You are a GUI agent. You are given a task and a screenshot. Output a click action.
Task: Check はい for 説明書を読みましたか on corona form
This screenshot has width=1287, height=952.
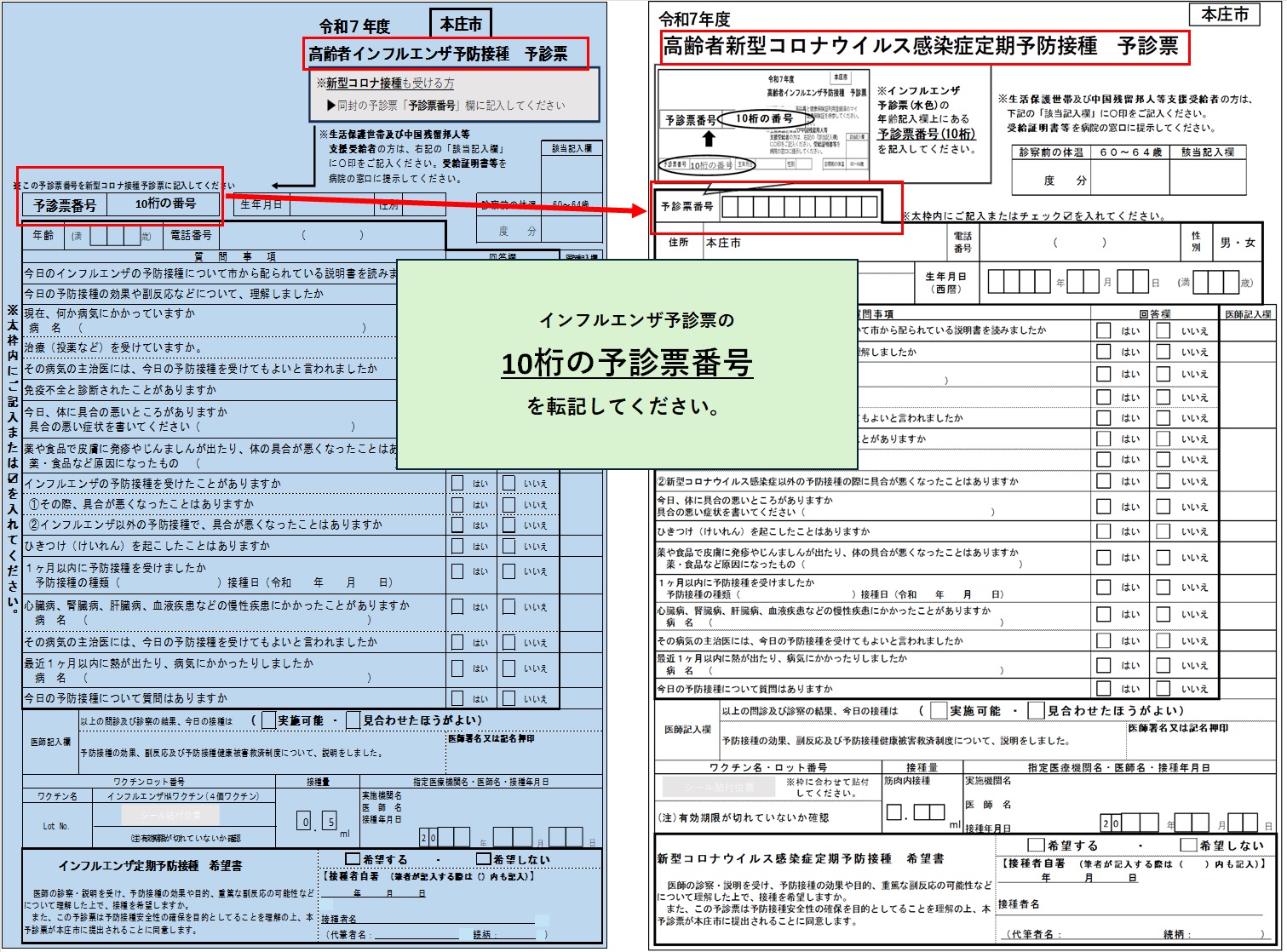[x=1103, y=330]
